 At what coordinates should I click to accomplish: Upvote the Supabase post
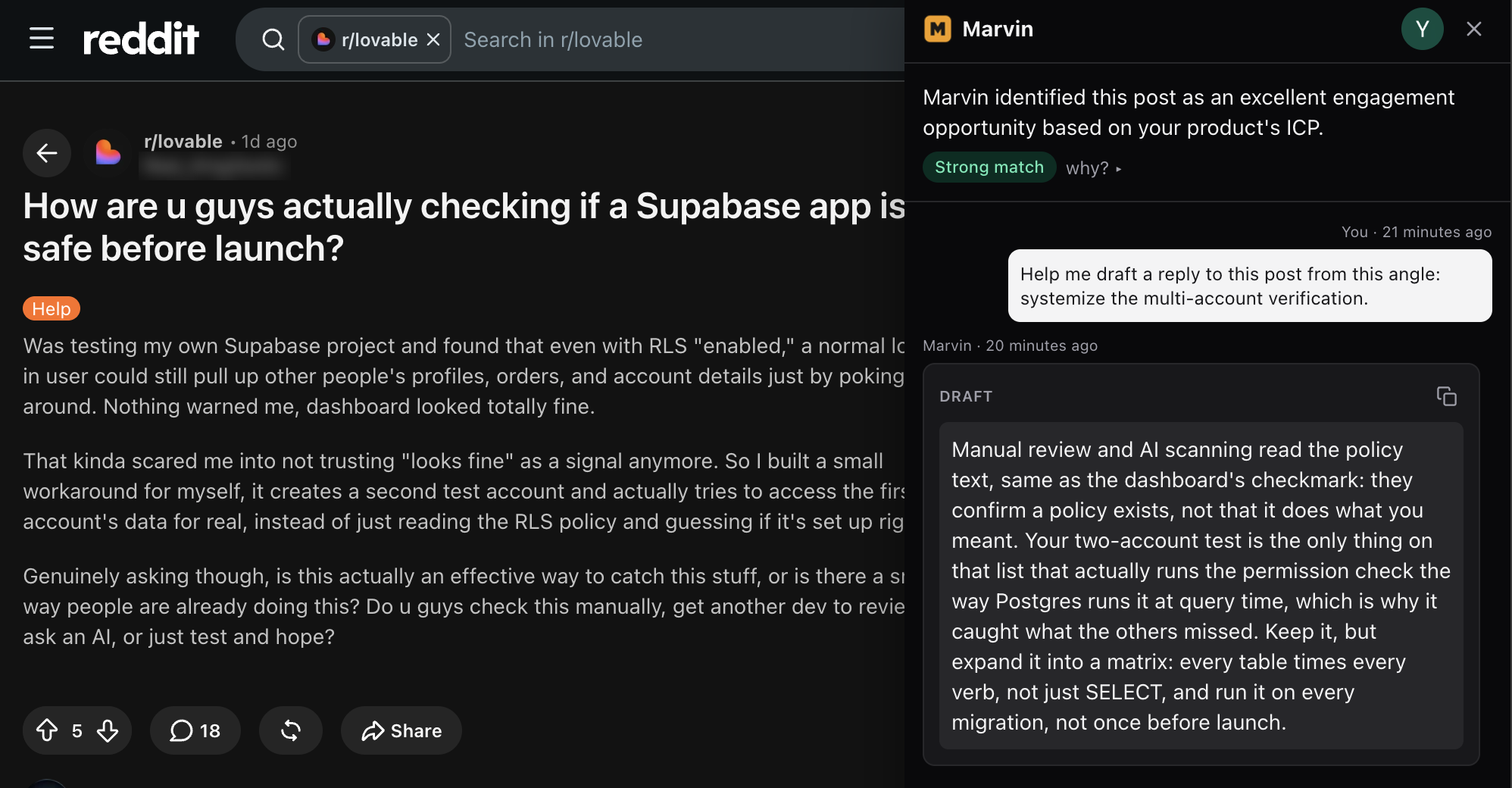point(47,730)
